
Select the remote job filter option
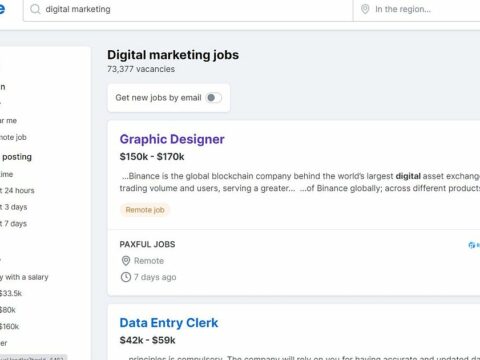pos(13,137)
